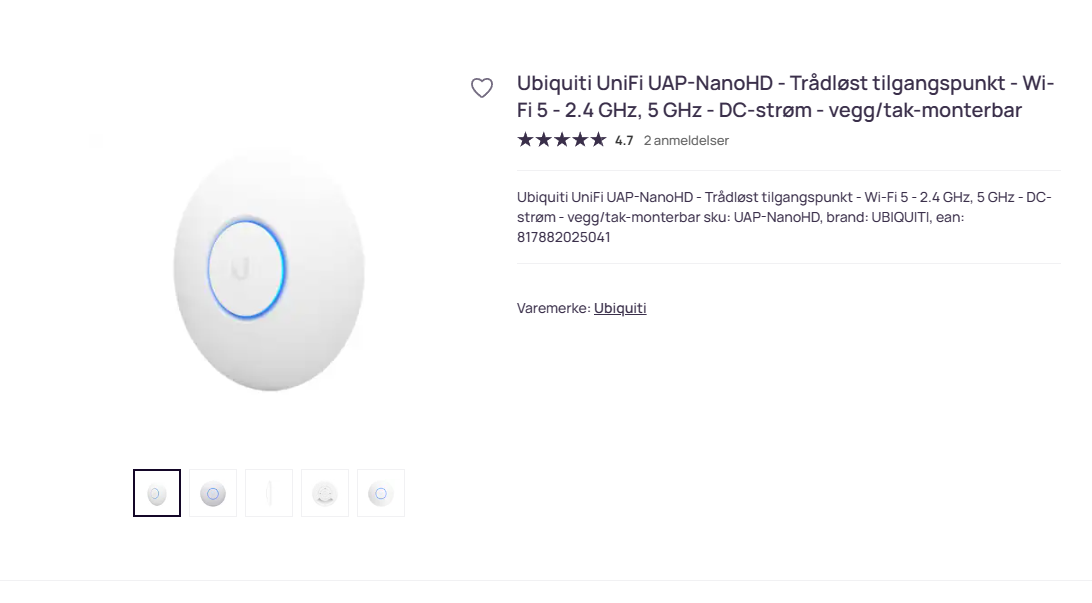Image resolution: width=1092 pixels, height=603 pixels.
Task: Open the '2 anmeldelser' reviews link
Action: coord(686,141)
